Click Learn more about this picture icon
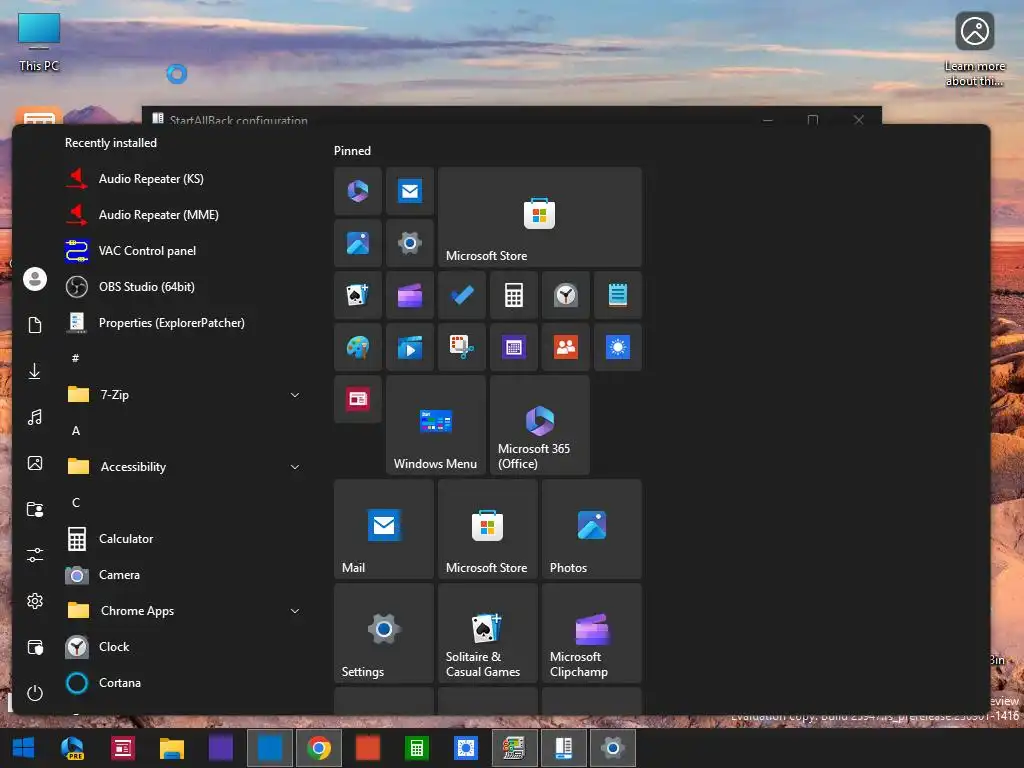 tap(974, 50)
